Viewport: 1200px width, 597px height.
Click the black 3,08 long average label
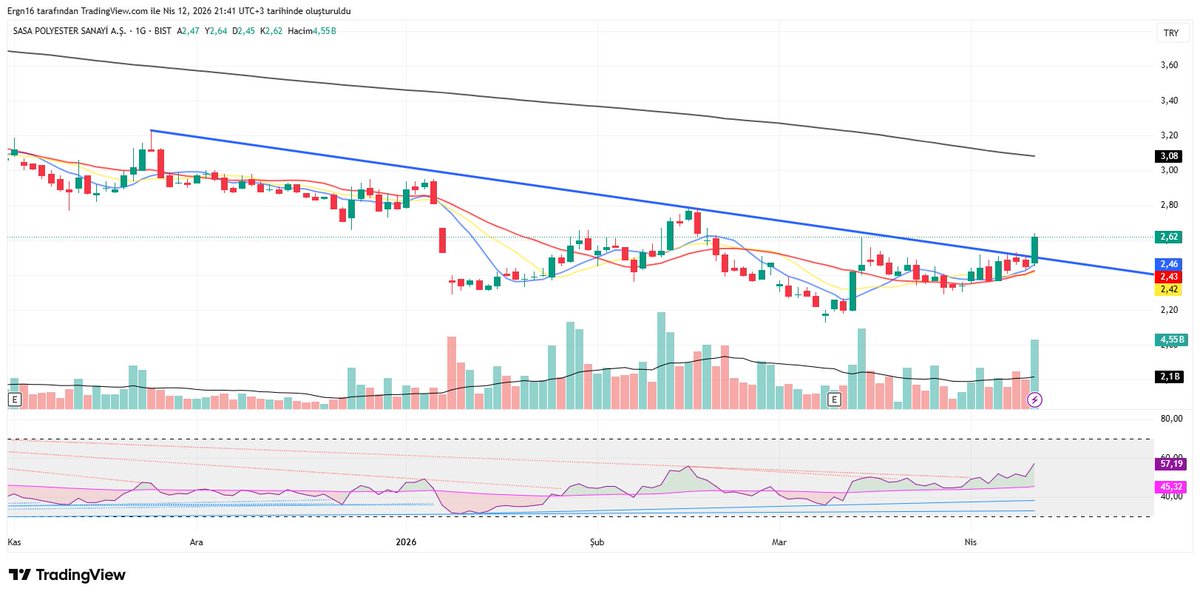coord(1170,156)
